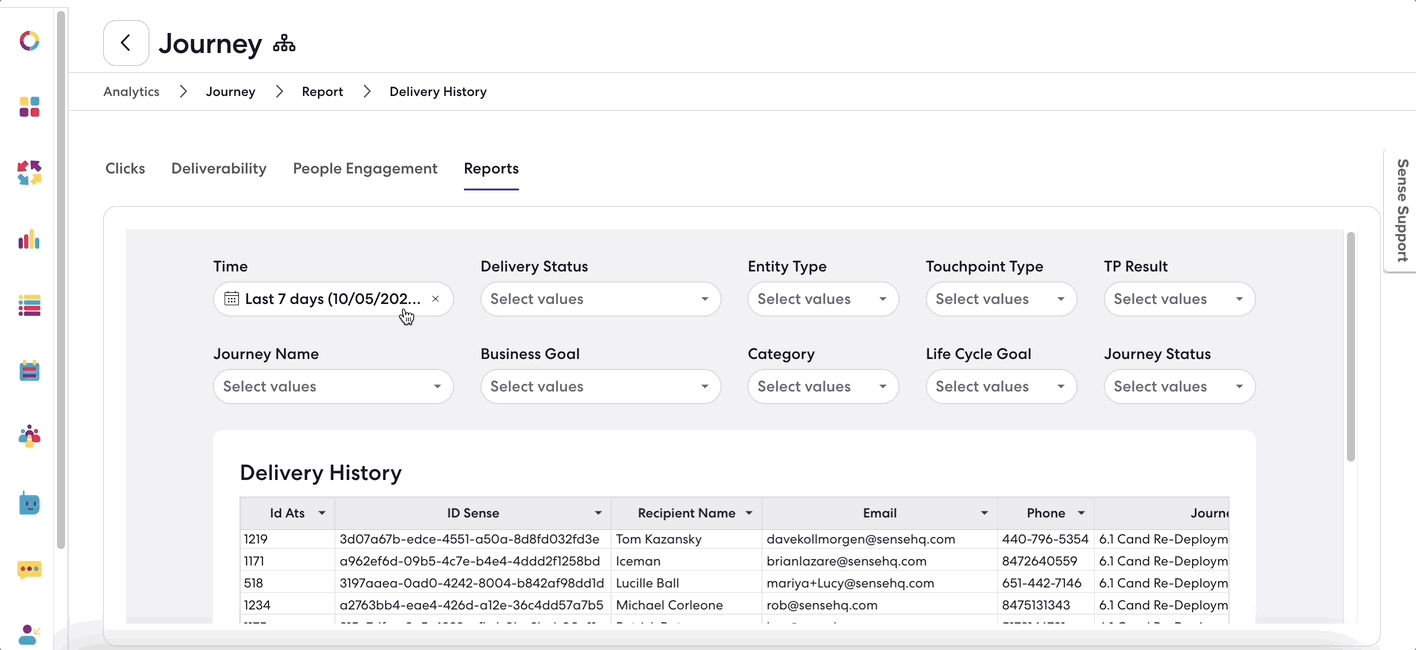Click Id Ats value 1234

tap(257, 605)
